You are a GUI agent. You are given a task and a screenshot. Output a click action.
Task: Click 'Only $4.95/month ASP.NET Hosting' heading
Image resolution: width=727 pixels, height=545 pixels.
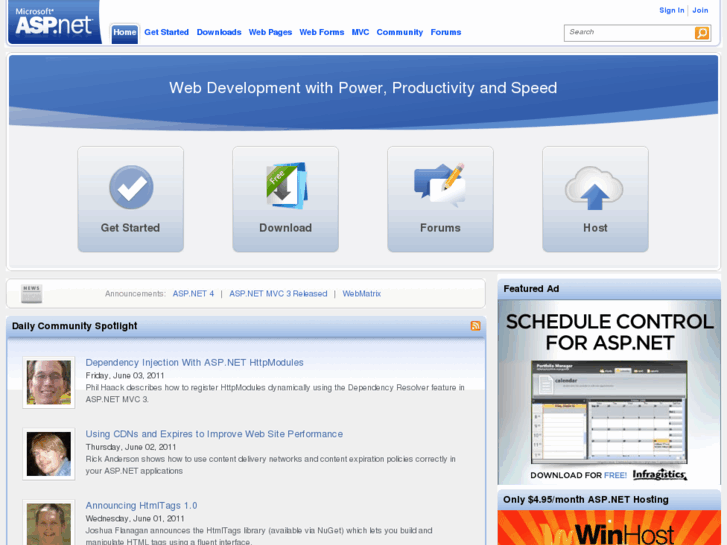tap(586, 500)
